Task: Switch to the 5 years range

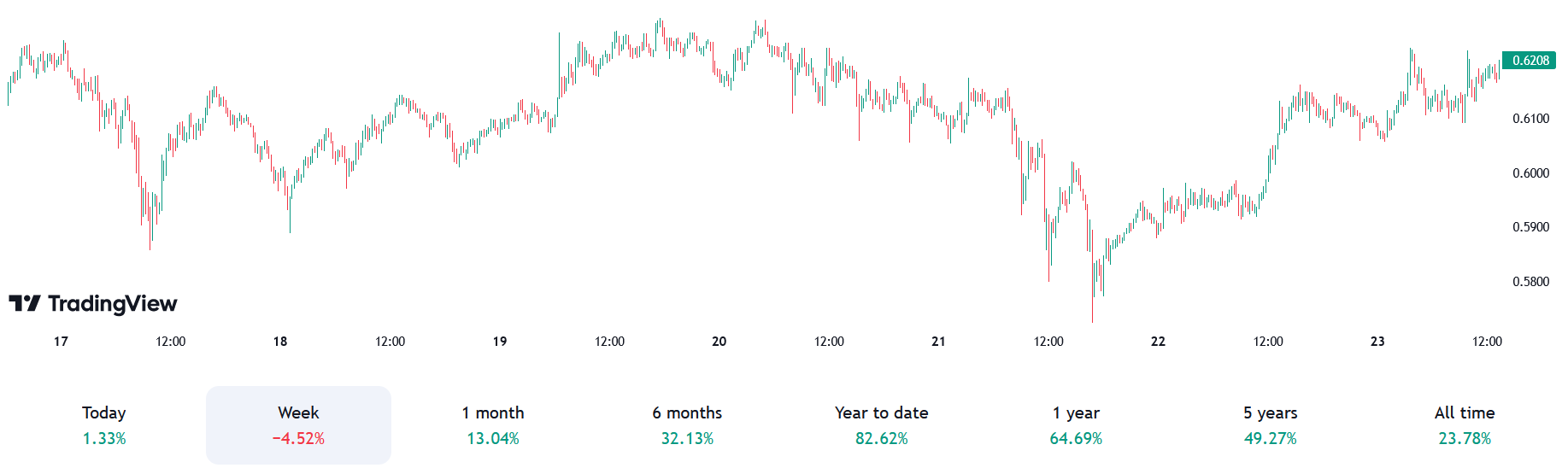Action: coord(1270,425)
